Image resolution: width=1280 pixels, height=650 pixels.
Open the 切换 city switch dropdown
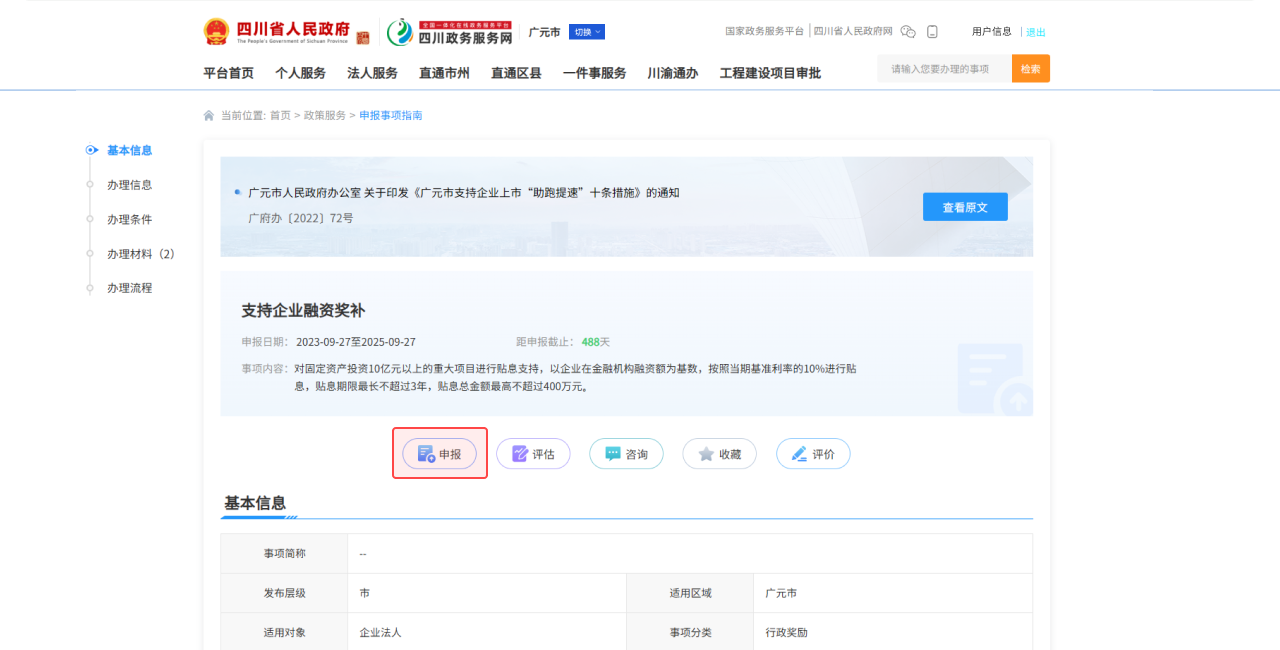click(587, 32)
